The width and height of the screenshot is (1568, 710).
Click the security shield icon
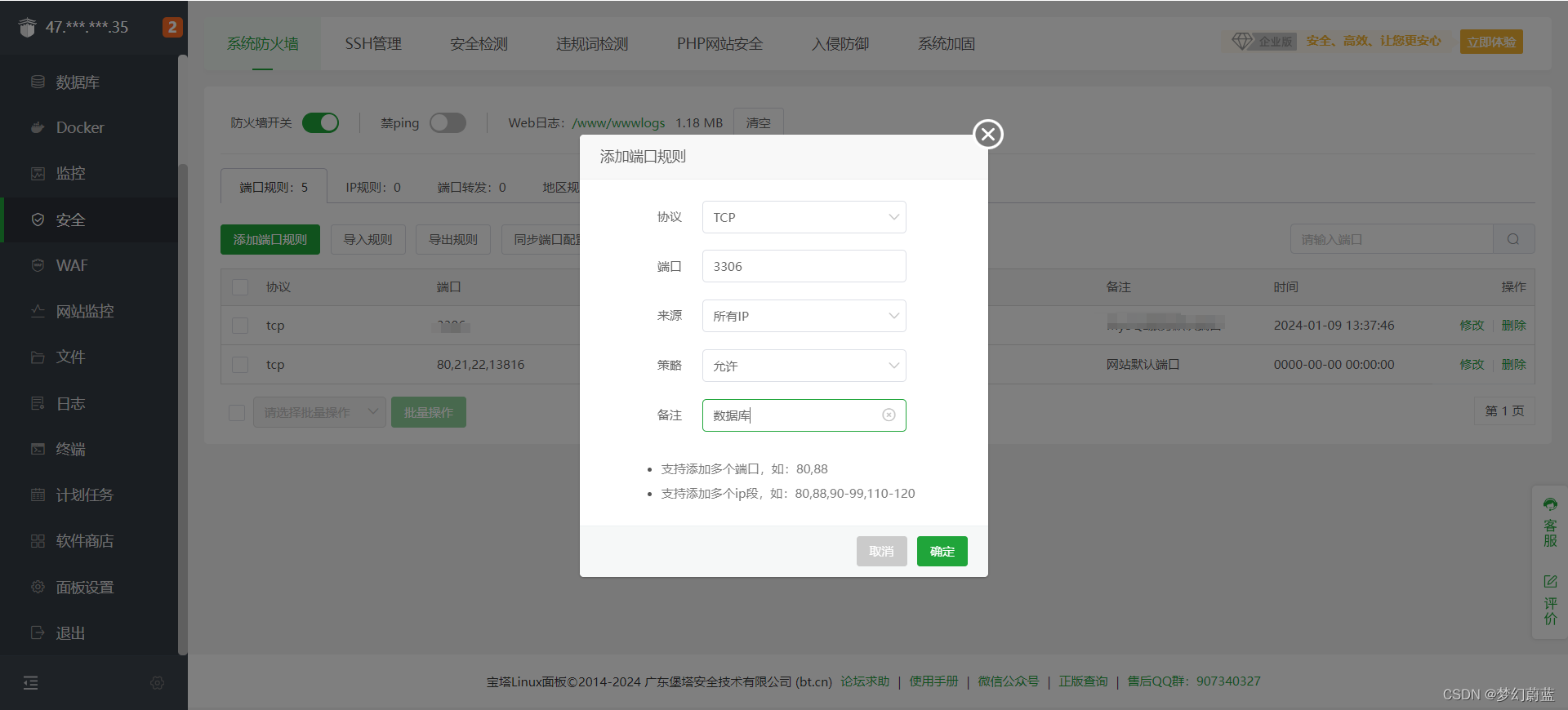click(x=38, y=220)
